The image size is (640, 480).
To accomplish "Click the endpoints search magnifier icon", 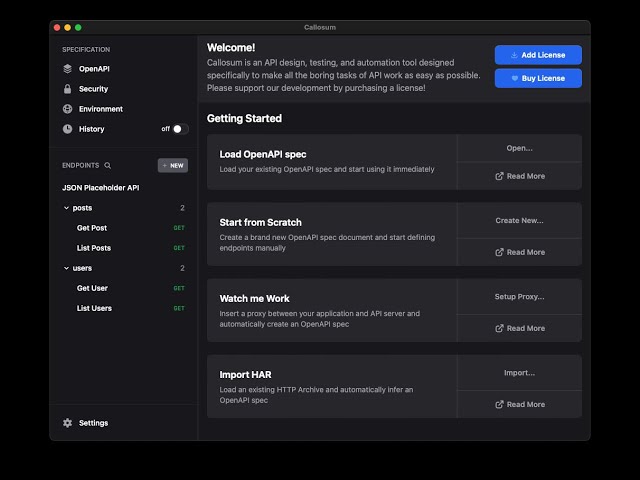I will pyautogui.click(x=108, y=165).
